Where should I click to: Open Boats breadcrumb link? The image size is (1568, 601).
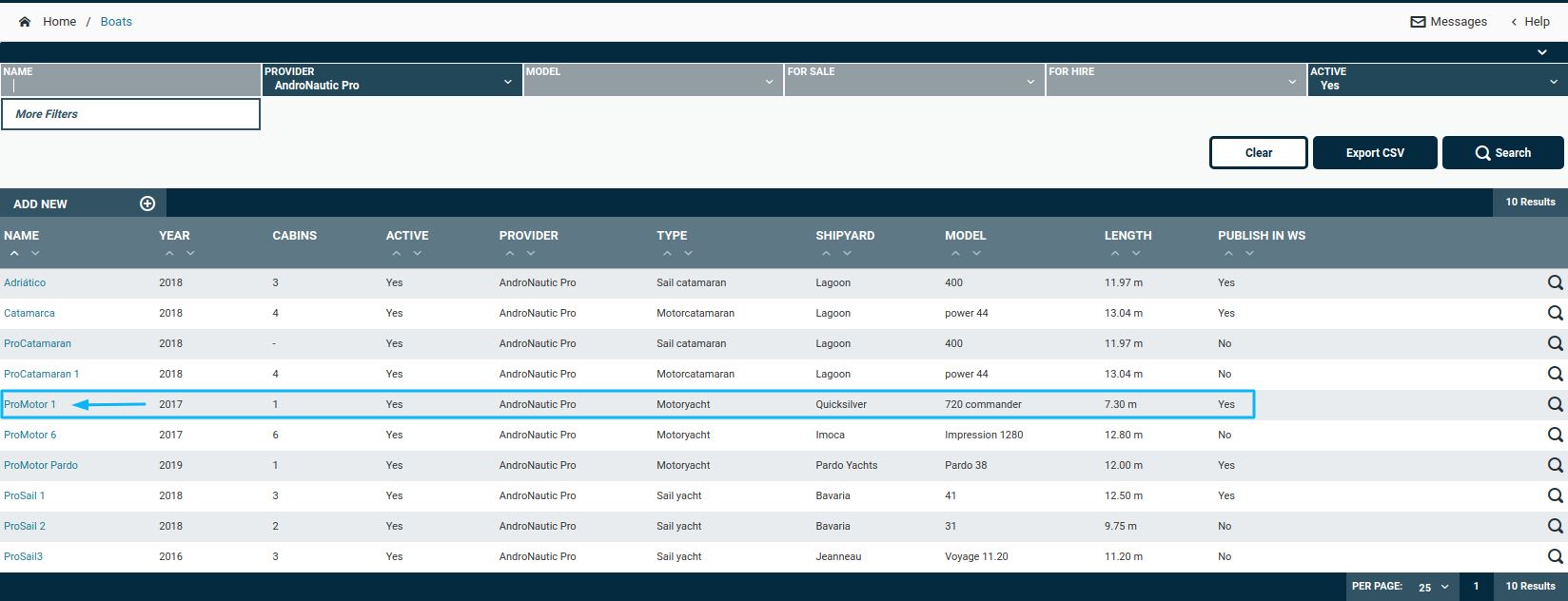click(x=116, y=22)
